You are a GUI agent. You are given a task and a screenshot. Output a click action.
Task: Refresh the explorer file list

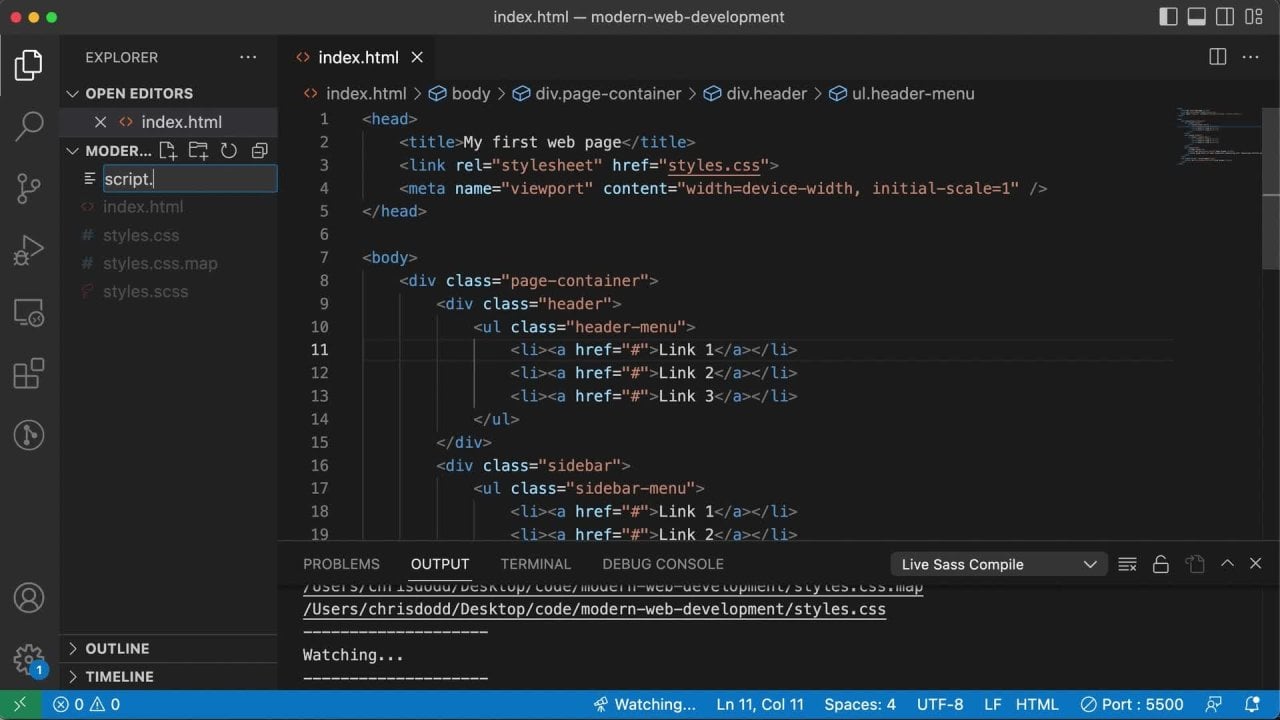(229, 151)
